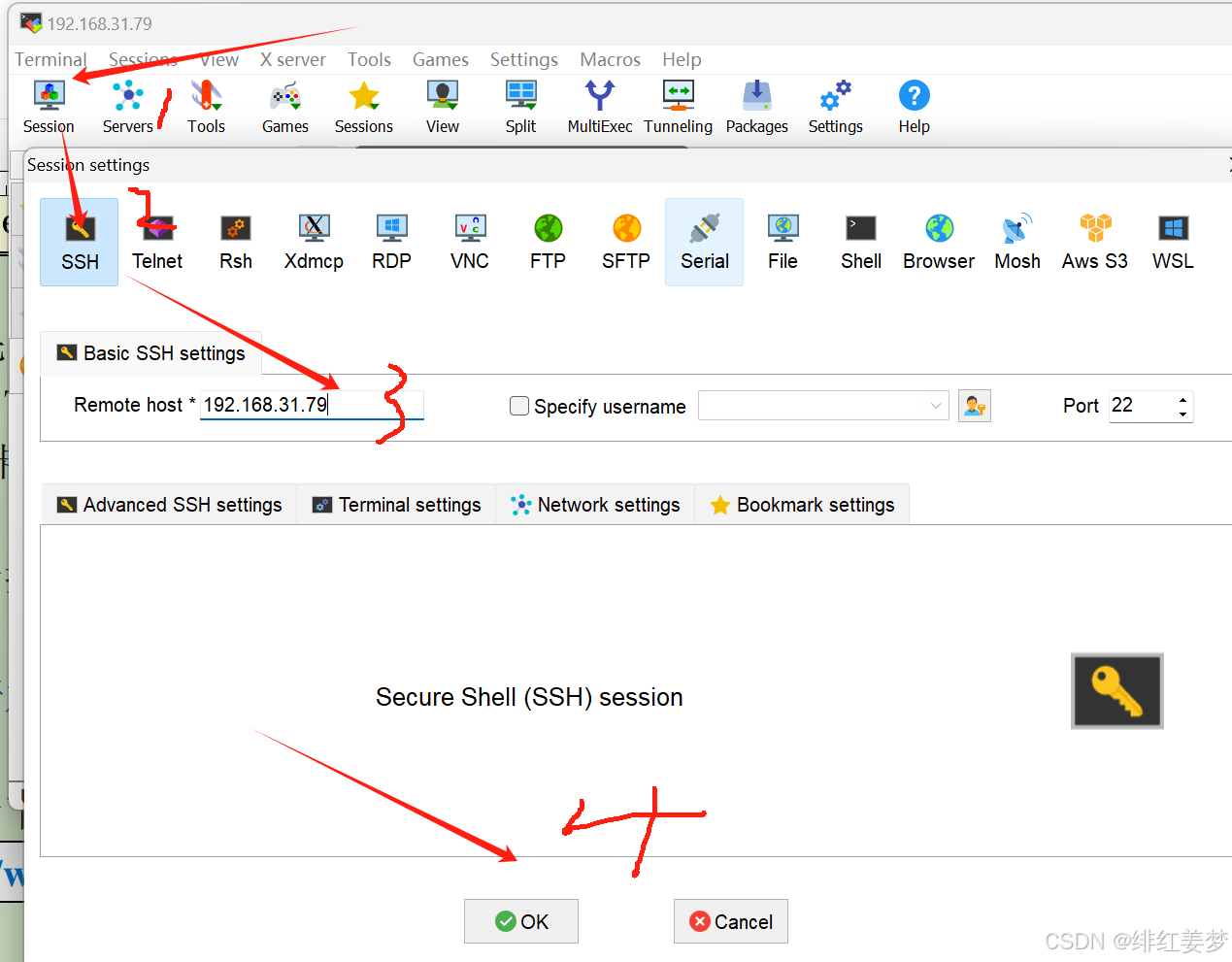The image size is (1232, 962).
Task: Switch to Network settings tab
Action: point(595,505)
